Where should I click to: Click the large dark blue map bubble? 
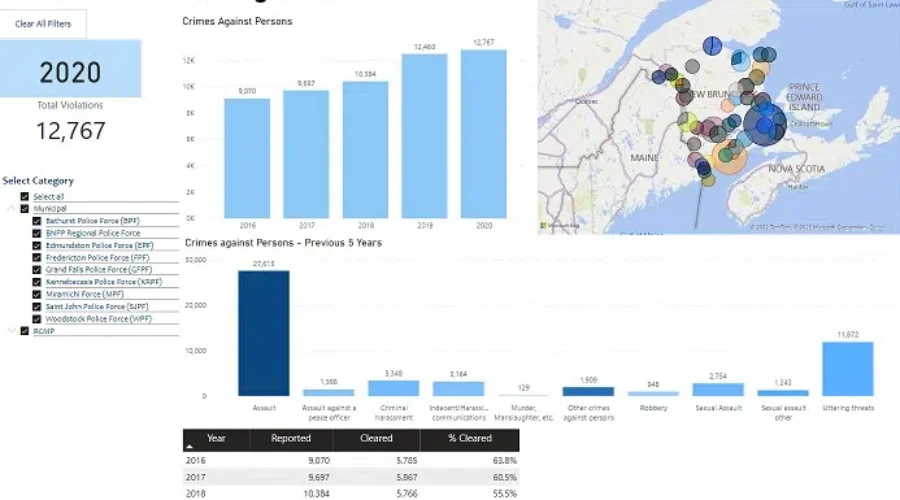pyautogui.click(x=765, y=124)
